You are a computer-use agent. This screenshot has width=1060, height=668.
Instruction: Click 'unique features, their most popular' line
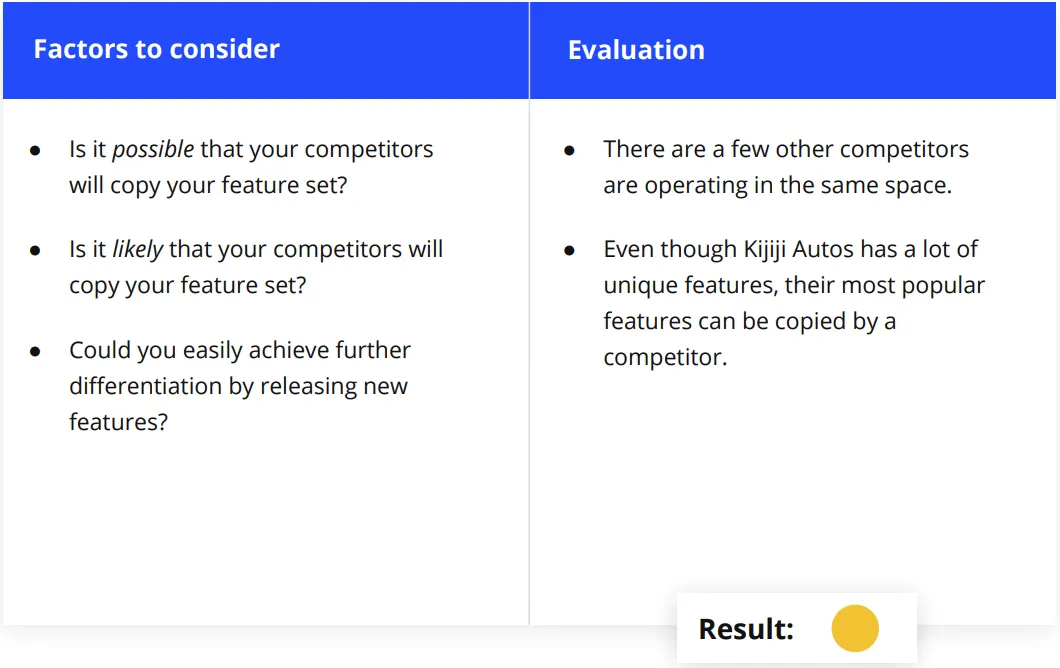[x=794, y=285]
